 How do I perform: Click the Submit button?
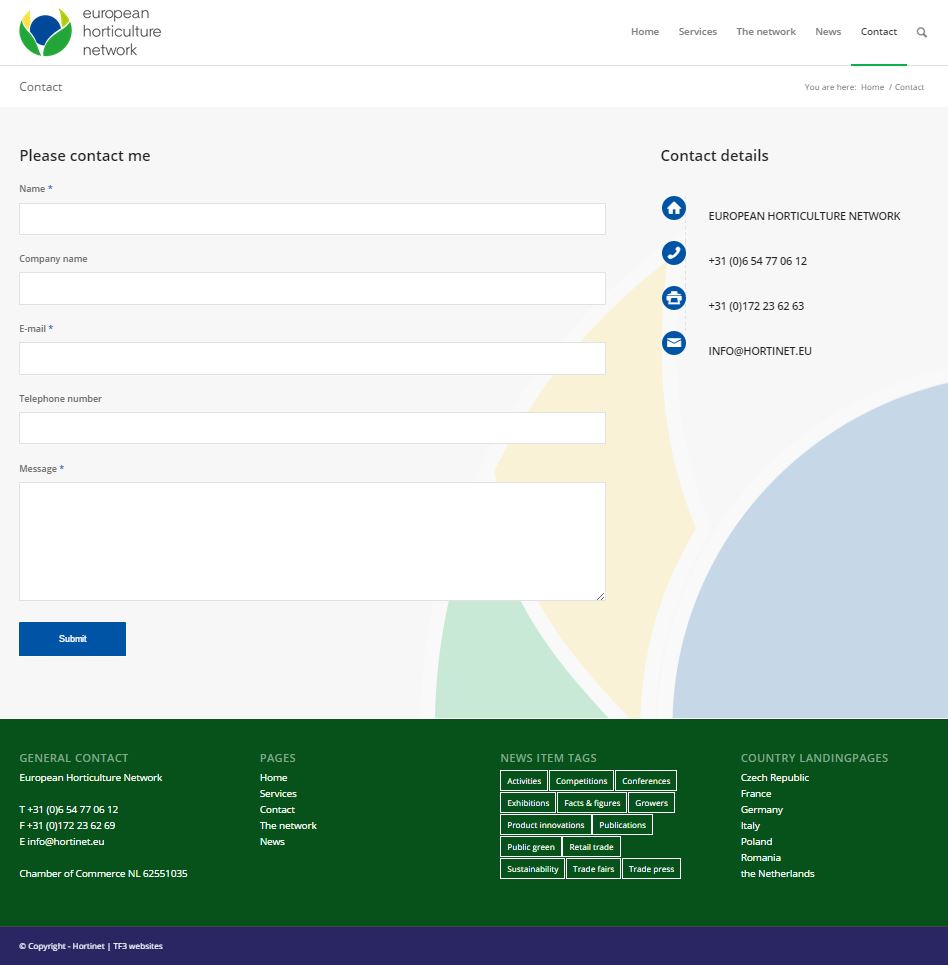tap(73, 639)
